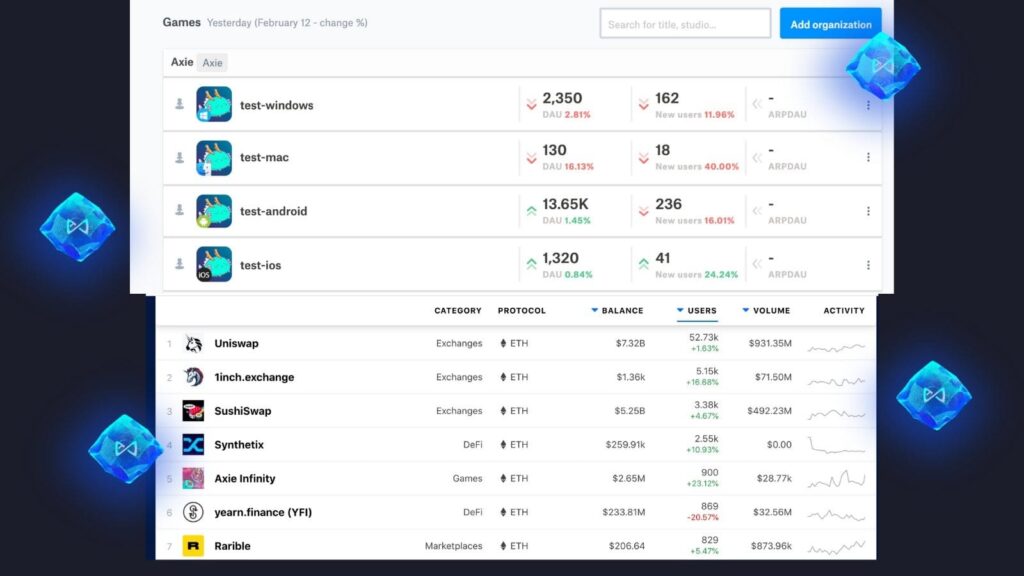Viewport: 1024px width, 576px height.
Task: Click SushiSwap dapp name
Action: coord(243,411)
